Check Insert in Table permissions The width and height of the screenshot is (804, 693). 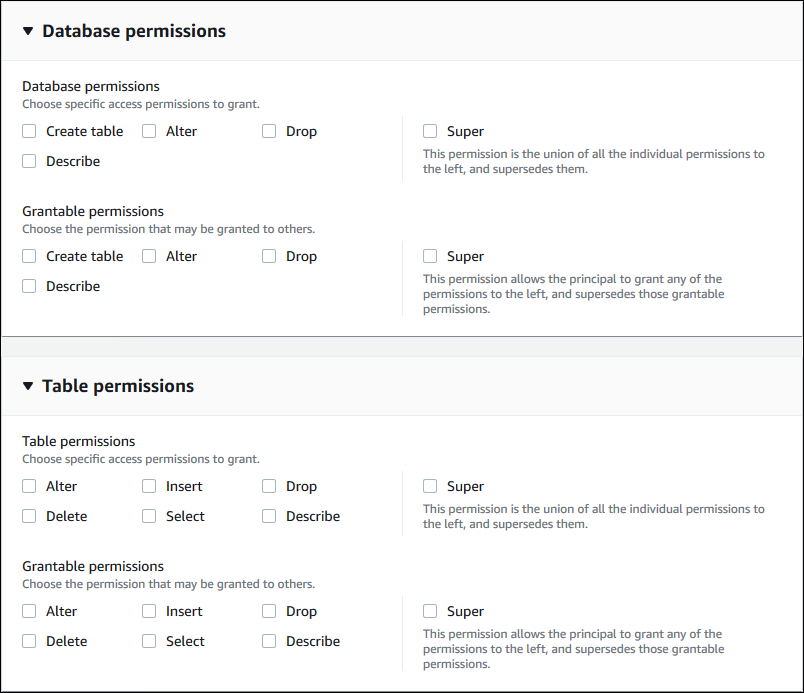tap(149, 485)
